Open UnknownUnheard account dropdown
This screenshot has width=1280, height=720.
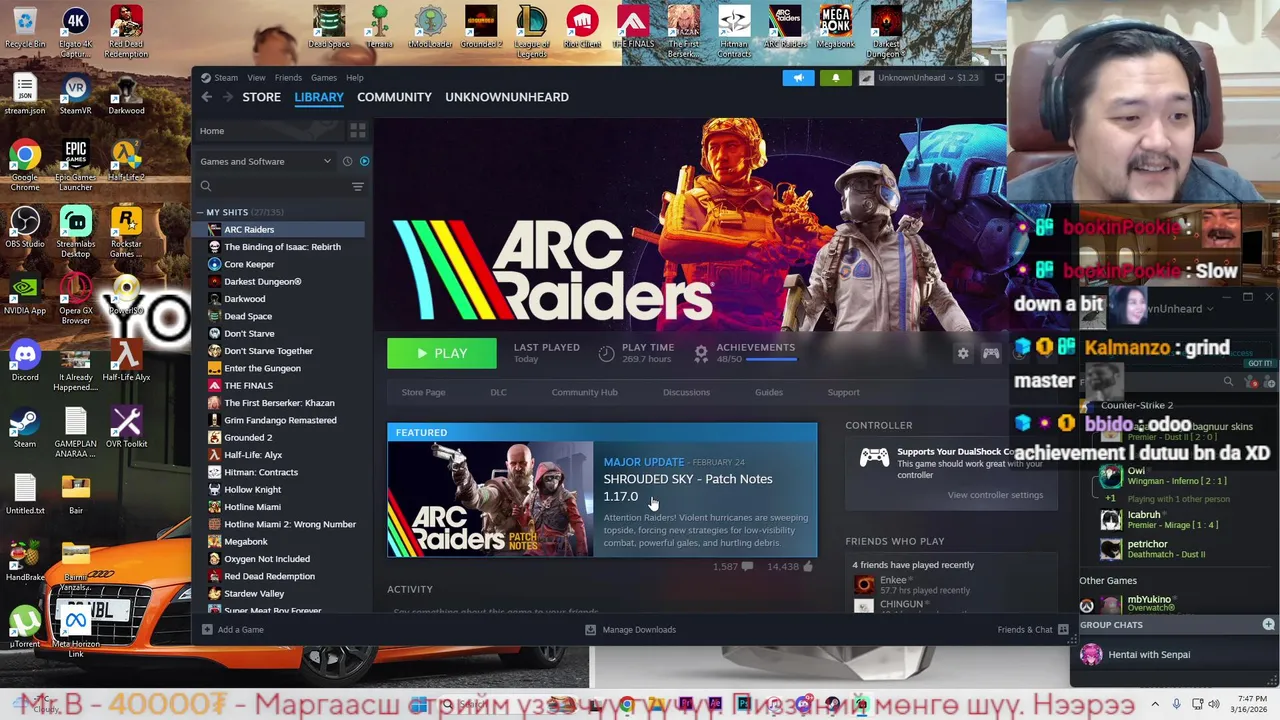coord(919,78)
